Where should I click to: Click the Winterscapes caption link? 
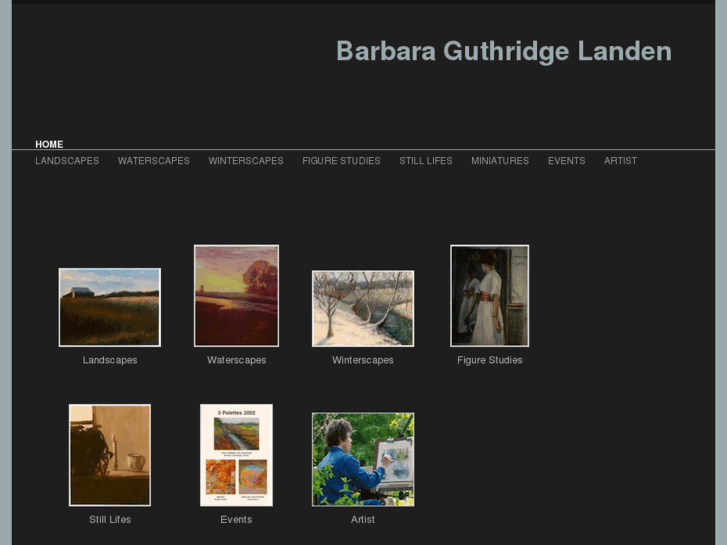click(x=363, y=360)
